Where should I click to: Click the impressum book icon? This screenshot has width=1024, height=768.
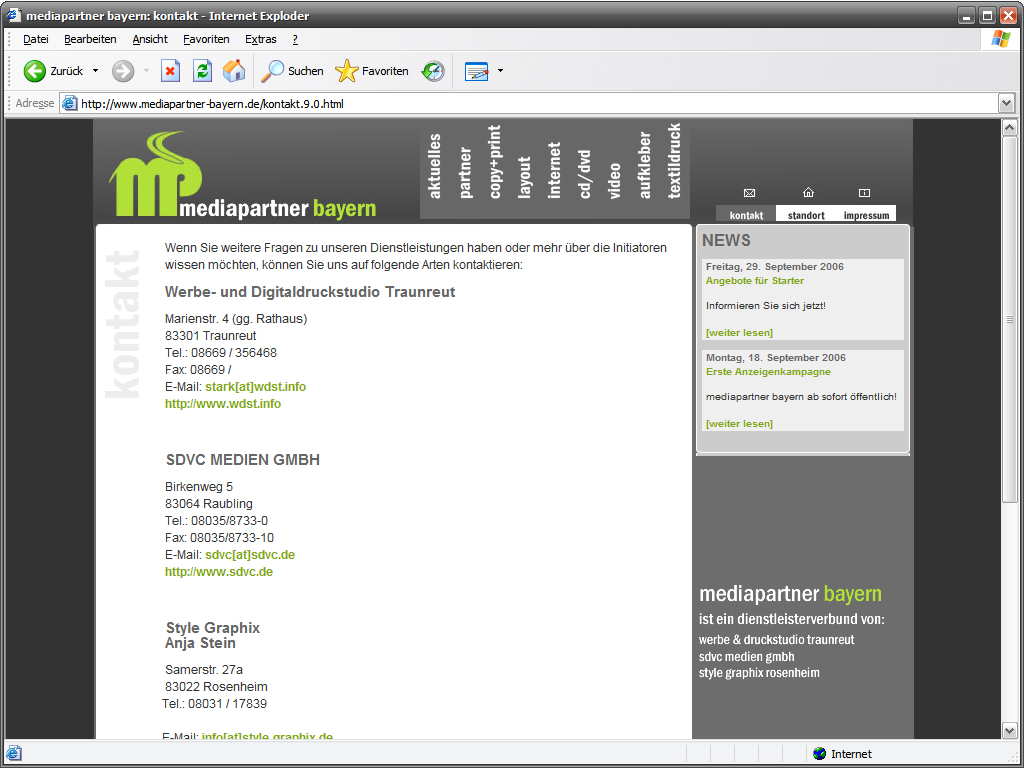tap(865, 193)
